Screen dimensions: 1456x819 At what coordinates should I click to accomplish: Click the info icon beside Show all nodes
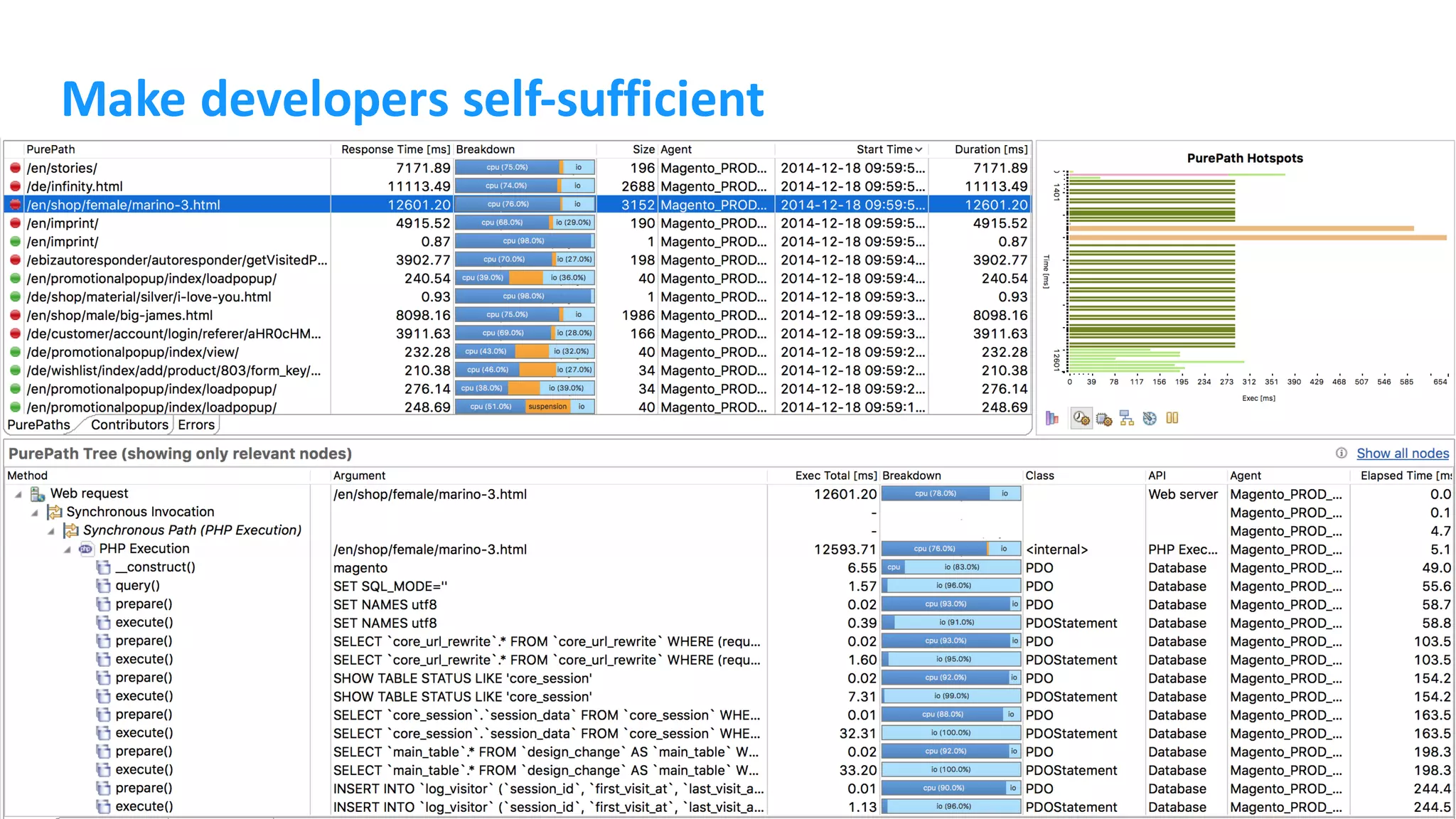[x=1342, y=453]
